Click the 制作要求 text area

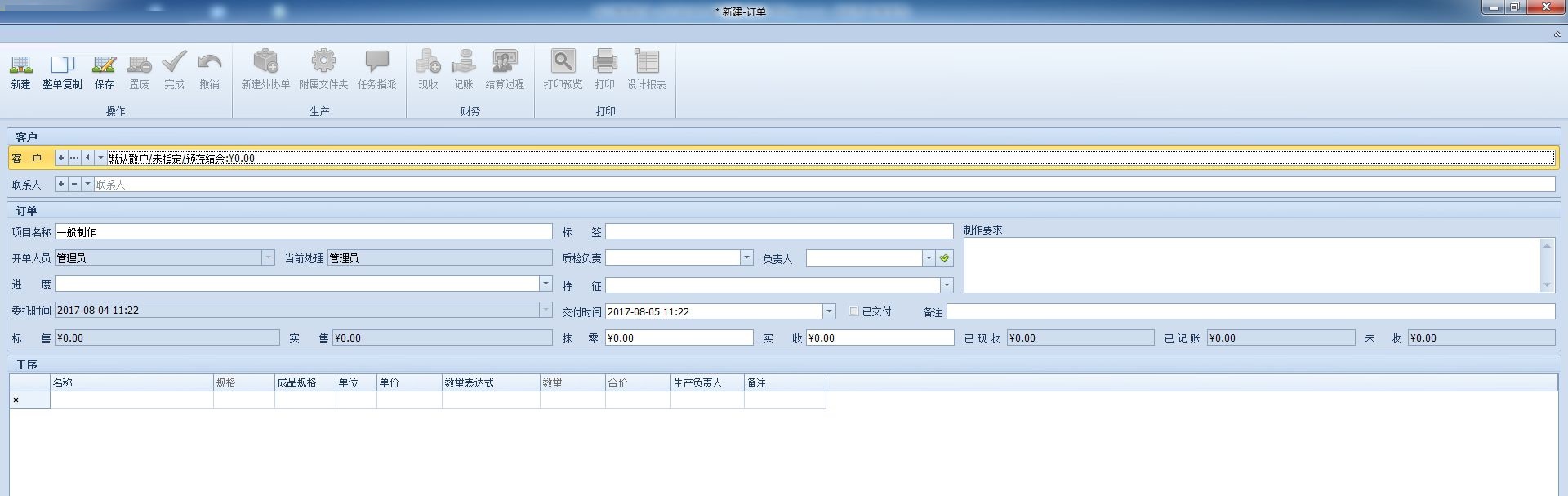click(1252, 265)
